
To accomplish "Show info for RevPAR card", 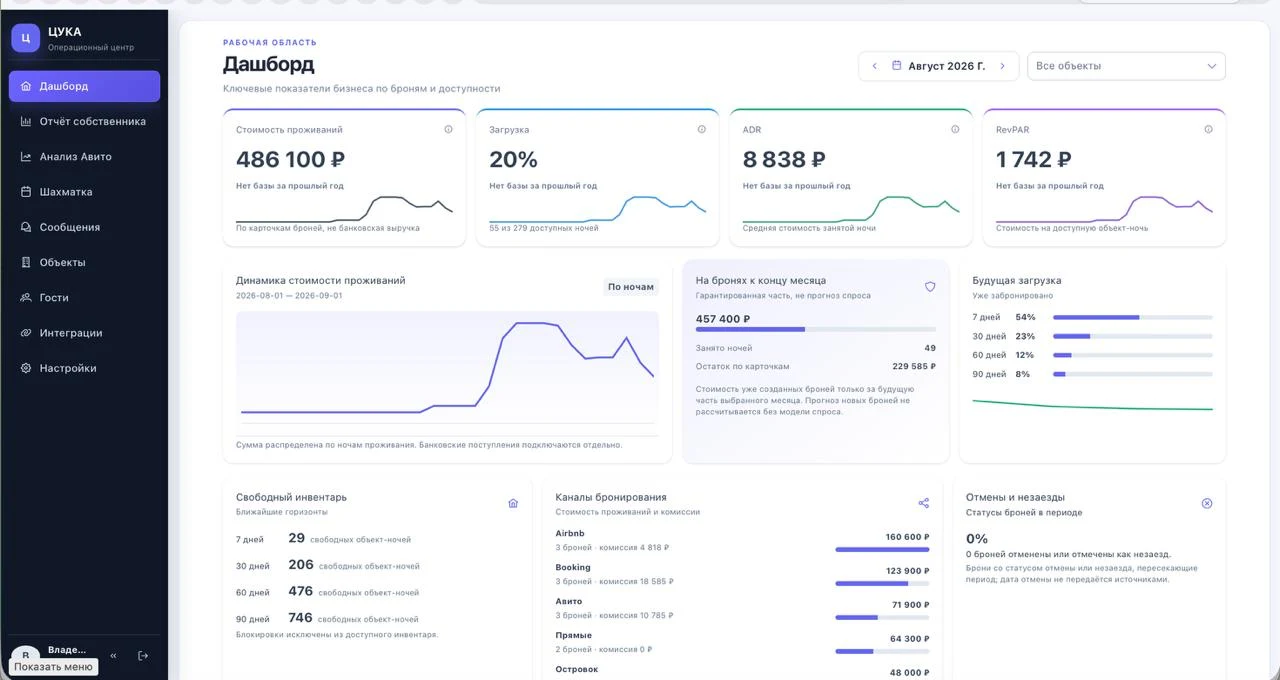I will pos(1208,129).
